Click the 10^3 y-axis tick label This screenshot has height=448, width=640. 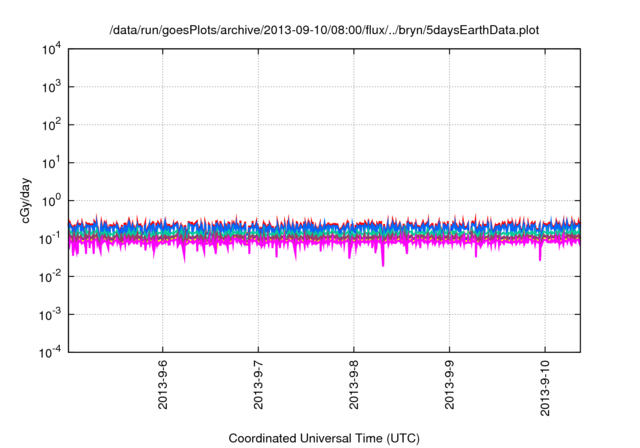pyautogui.click(x=52, y=87)
